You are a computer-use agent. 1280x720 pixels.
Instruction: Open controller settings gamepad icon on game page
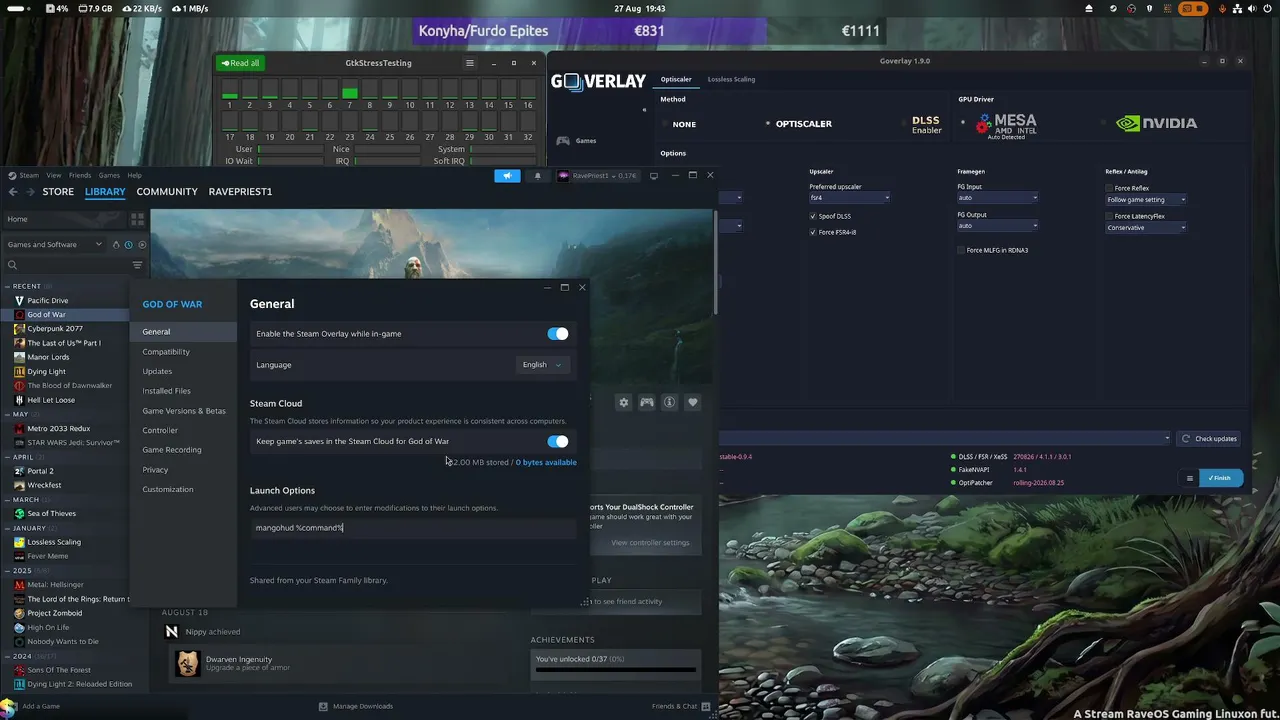(x=647, y=402)
